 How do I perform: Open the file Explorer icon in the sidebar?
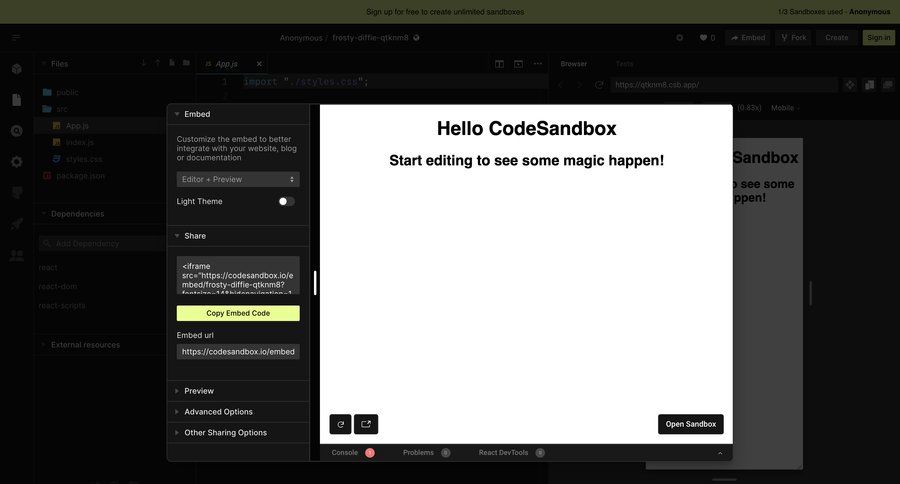17,100
